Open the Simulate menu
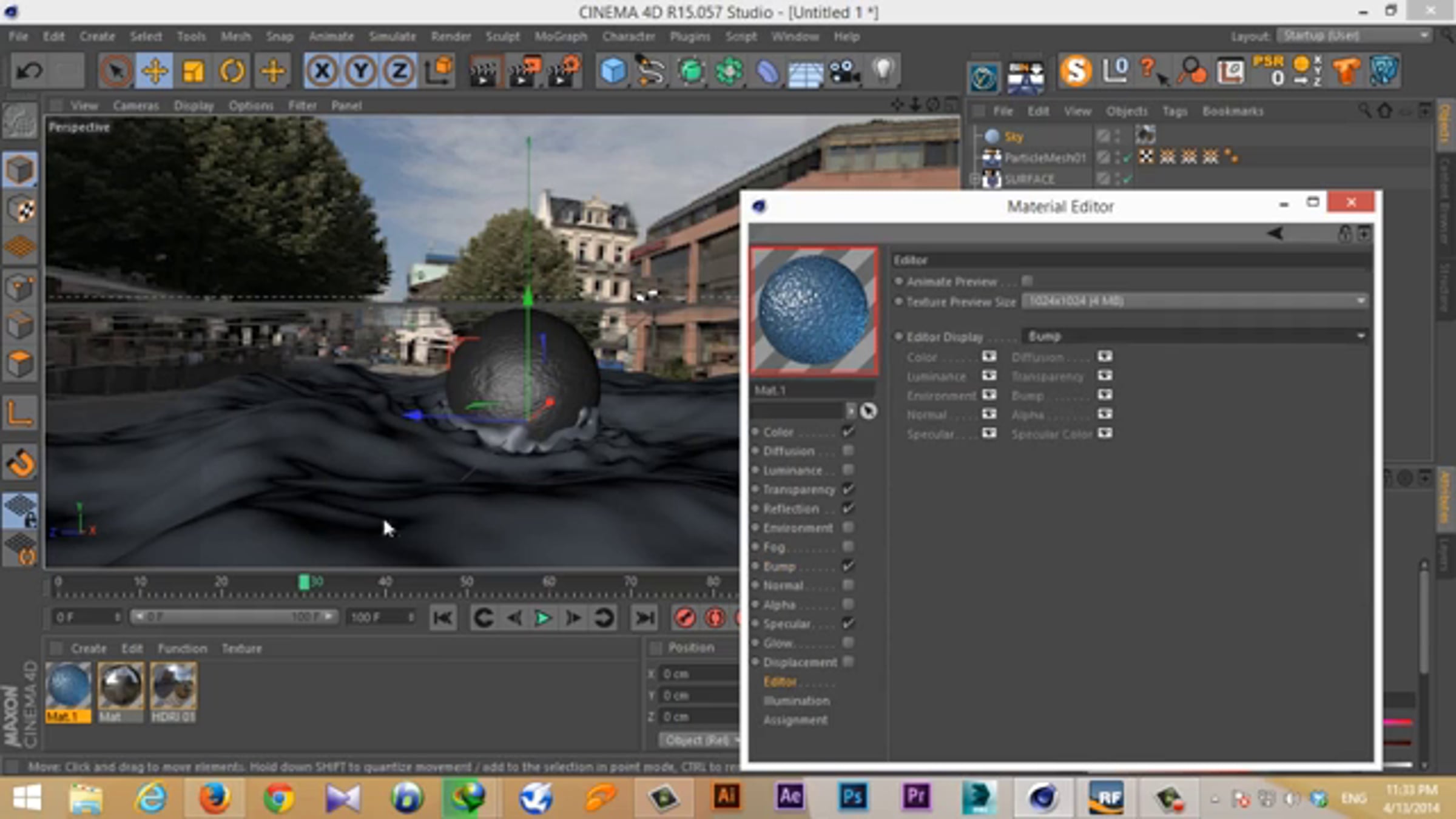The image size is (1456, 819). tap(393, 36)
